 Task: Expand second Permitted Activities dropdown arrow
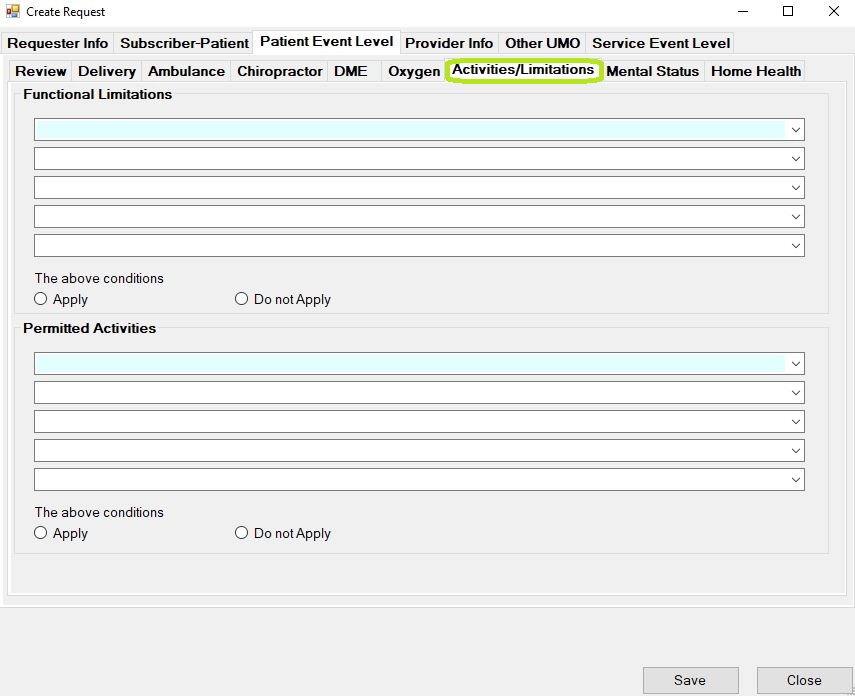(x=796, y=393)
